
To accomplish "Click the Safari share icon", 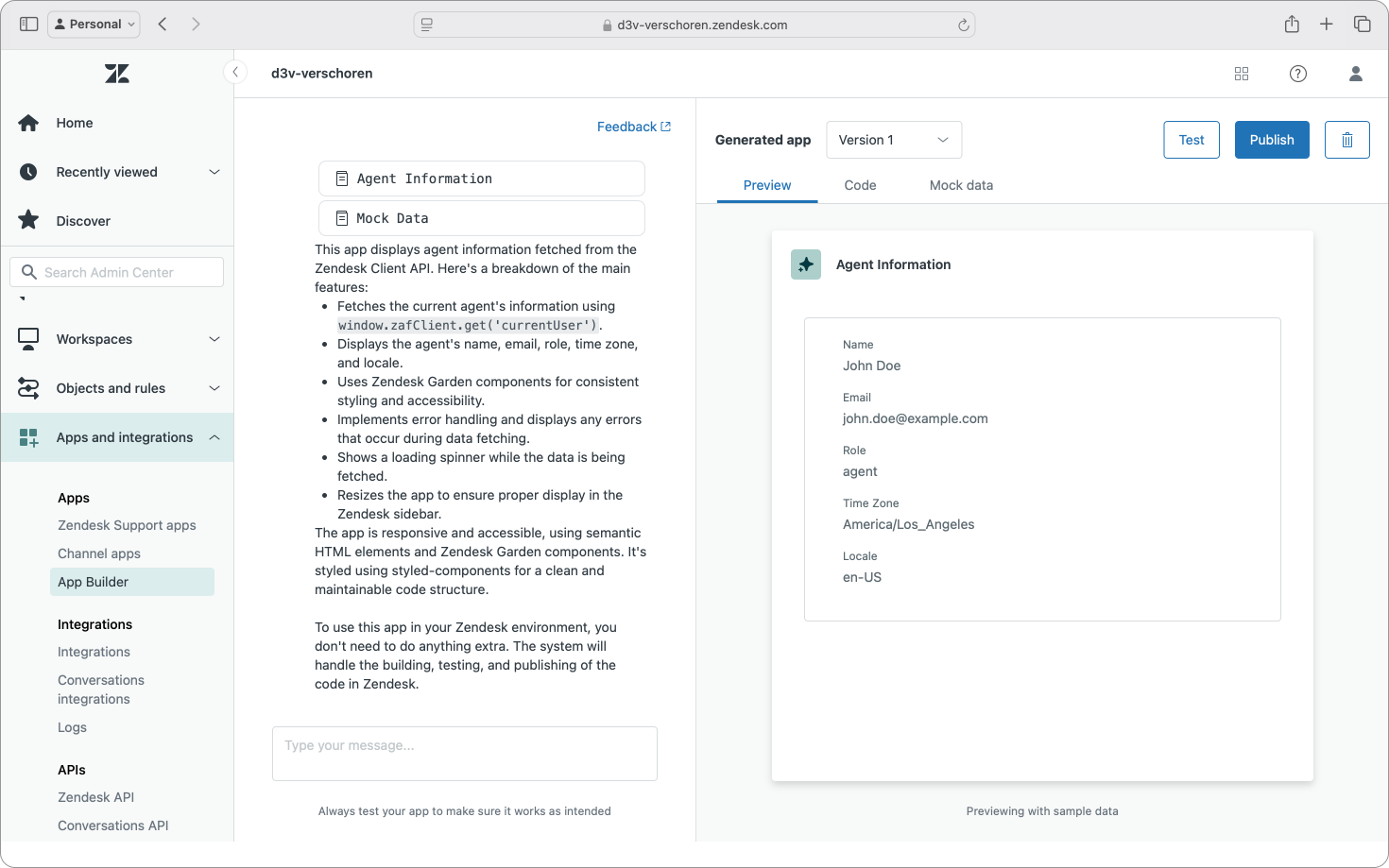I will pyautogui.click(x=1292, y=24).
